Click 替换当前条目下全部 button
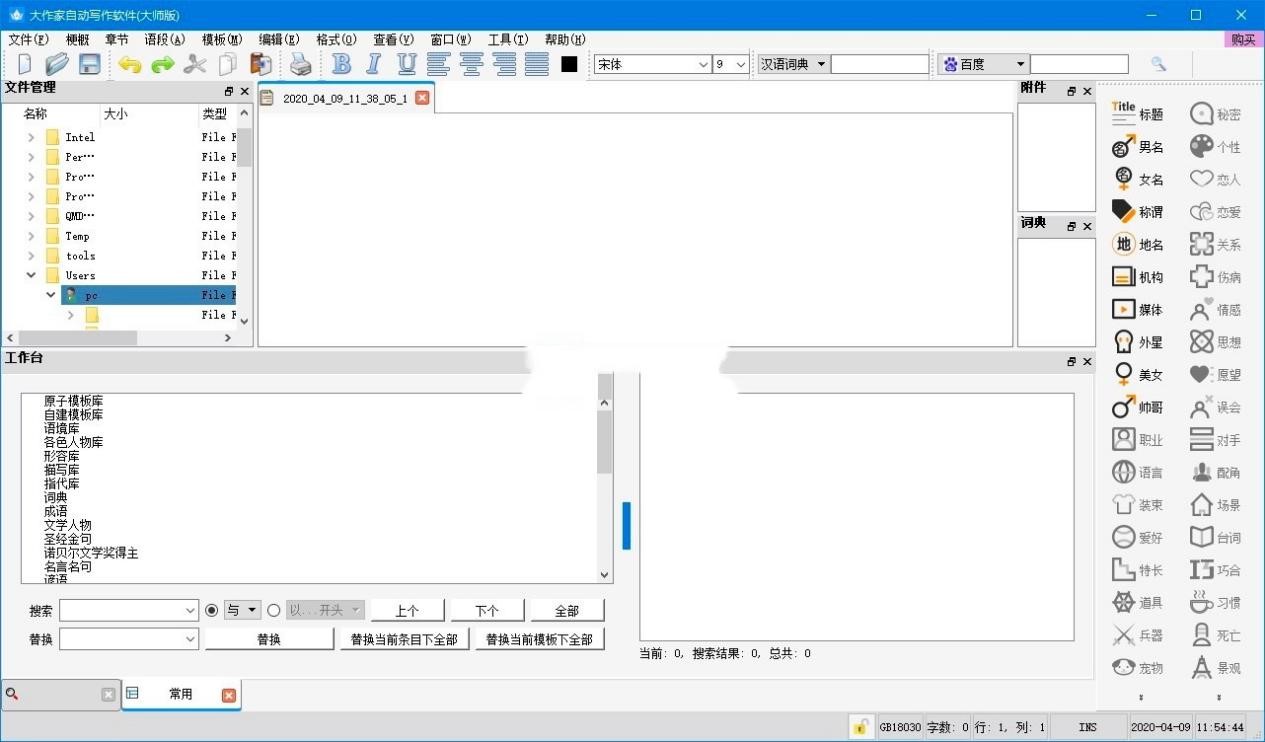This screenshot has width=1265, height=742. click(404, 639)
